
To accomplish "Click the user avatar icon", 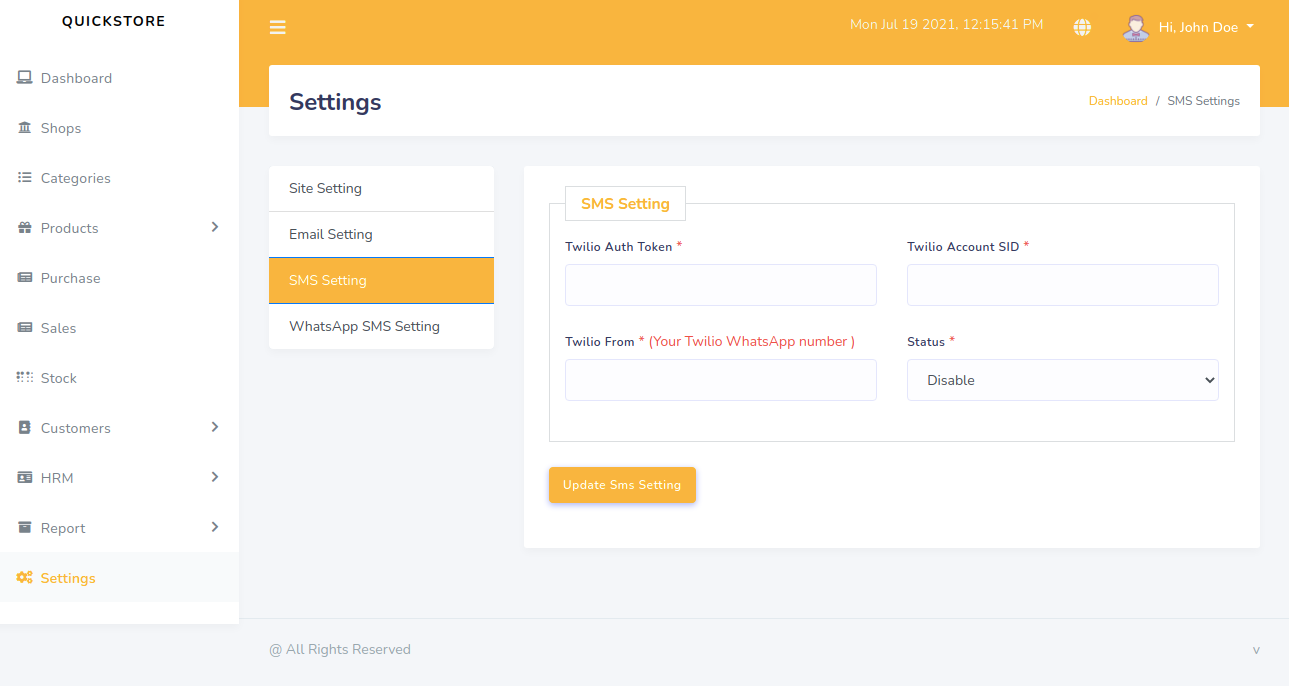I will (1135, 27).
